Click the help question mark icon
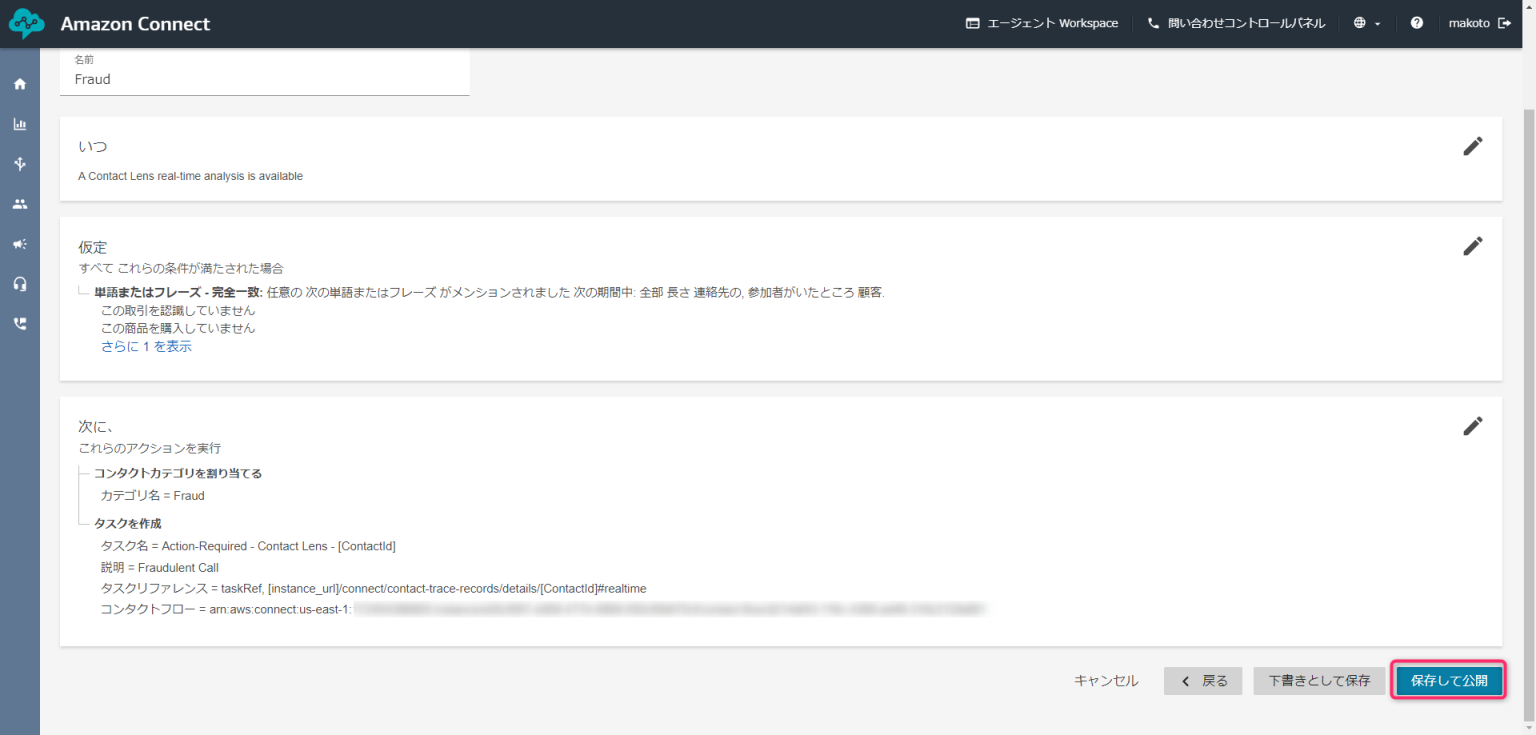 [x=1417, y=22]
